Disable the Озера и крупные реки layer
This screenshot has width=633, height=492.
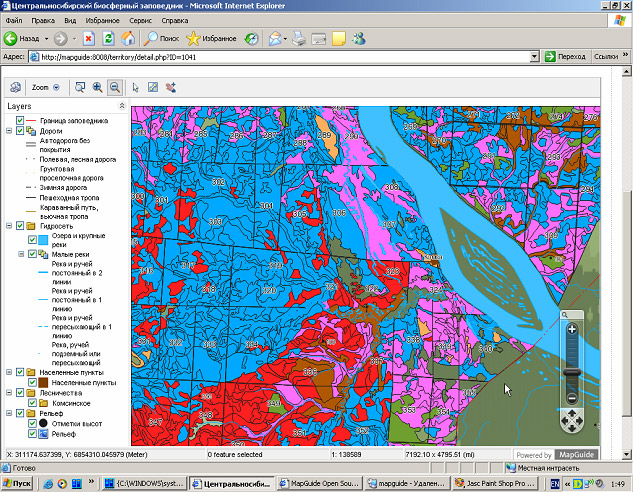click(32, 239)
